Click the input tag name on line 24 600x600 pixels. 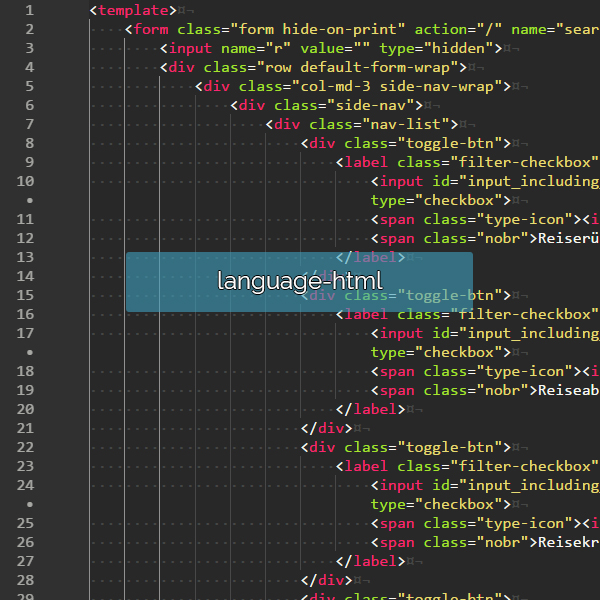[x=401, y=485]
